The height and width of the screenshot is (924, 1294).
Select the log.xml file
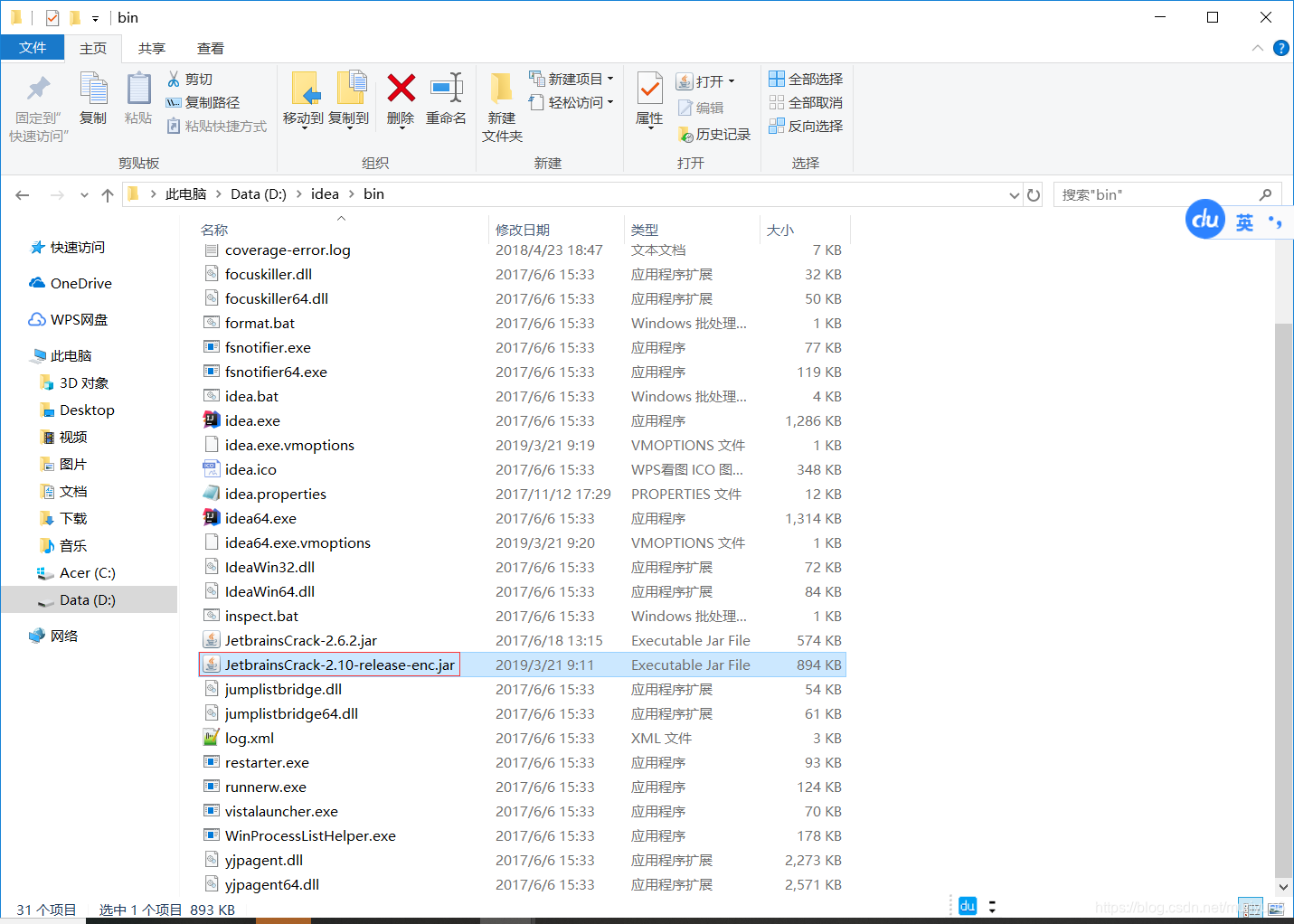[x=249, y=739]
